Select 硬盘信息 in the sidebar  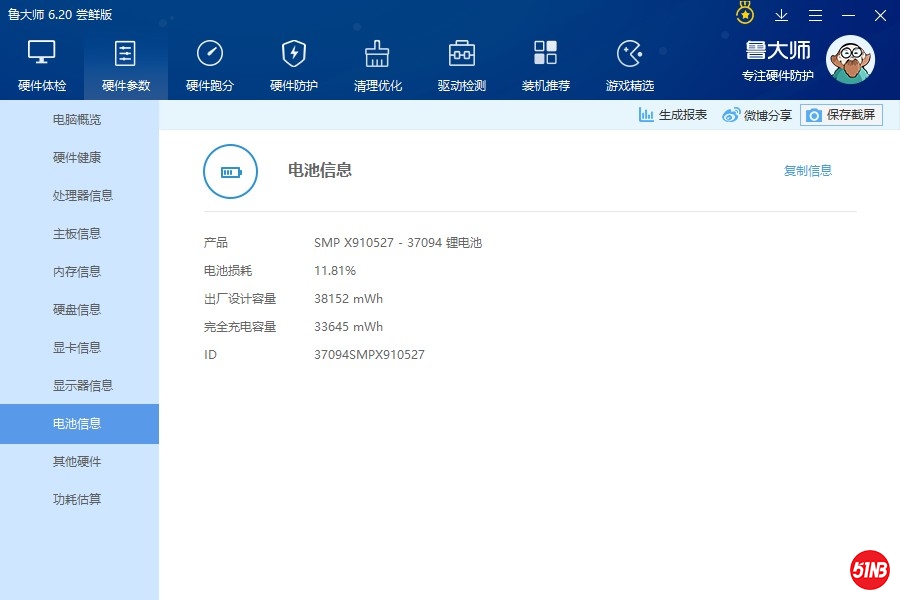pos(77,310)
